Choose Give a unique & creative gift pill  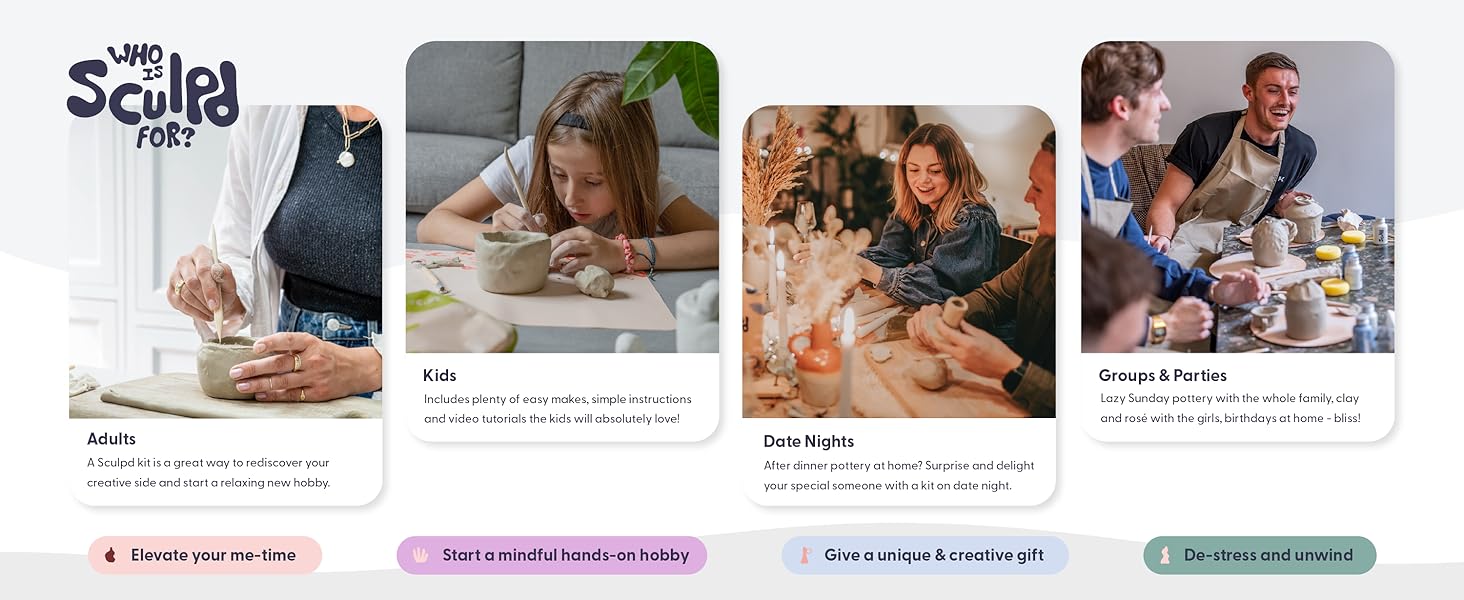[925, 555]
